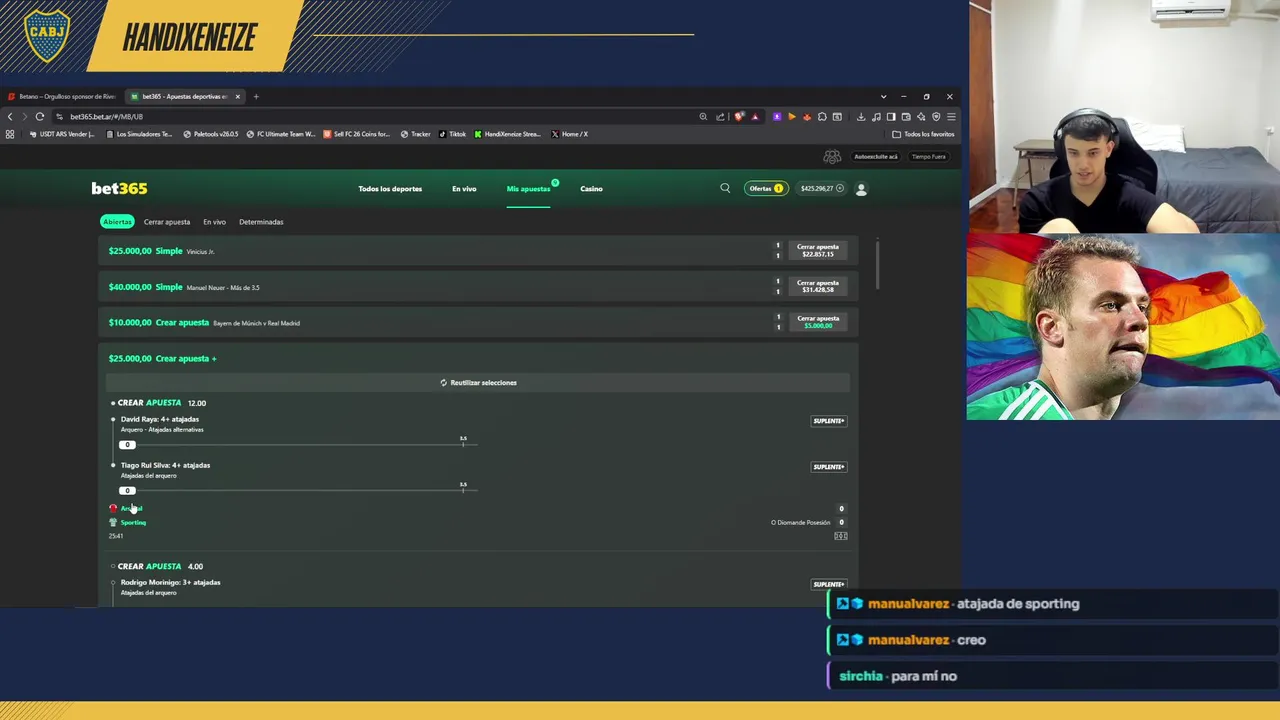The image size is (1280, 720).
Task: Click the bet365 logo
Action: [119, 188]
